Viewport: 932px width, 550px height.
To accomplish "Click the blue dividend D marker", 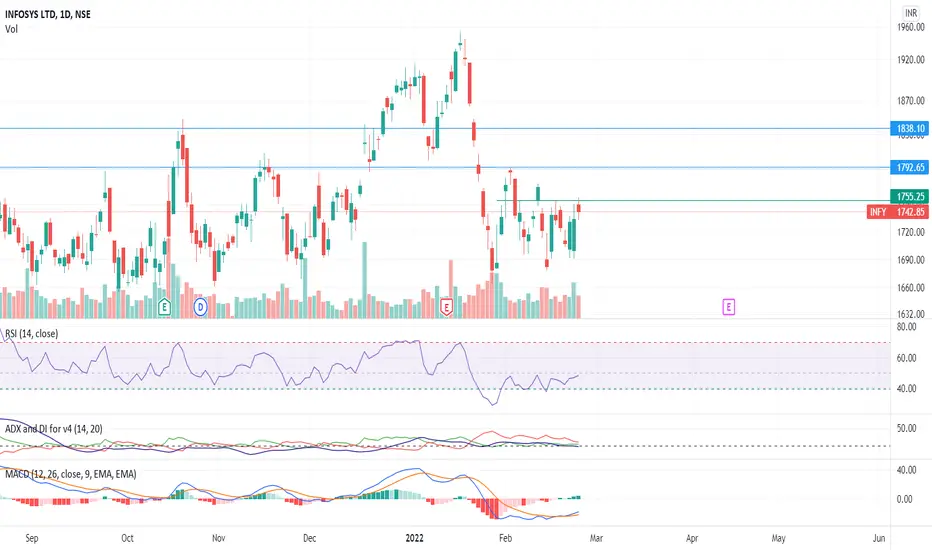I will (x=200, y=307).
